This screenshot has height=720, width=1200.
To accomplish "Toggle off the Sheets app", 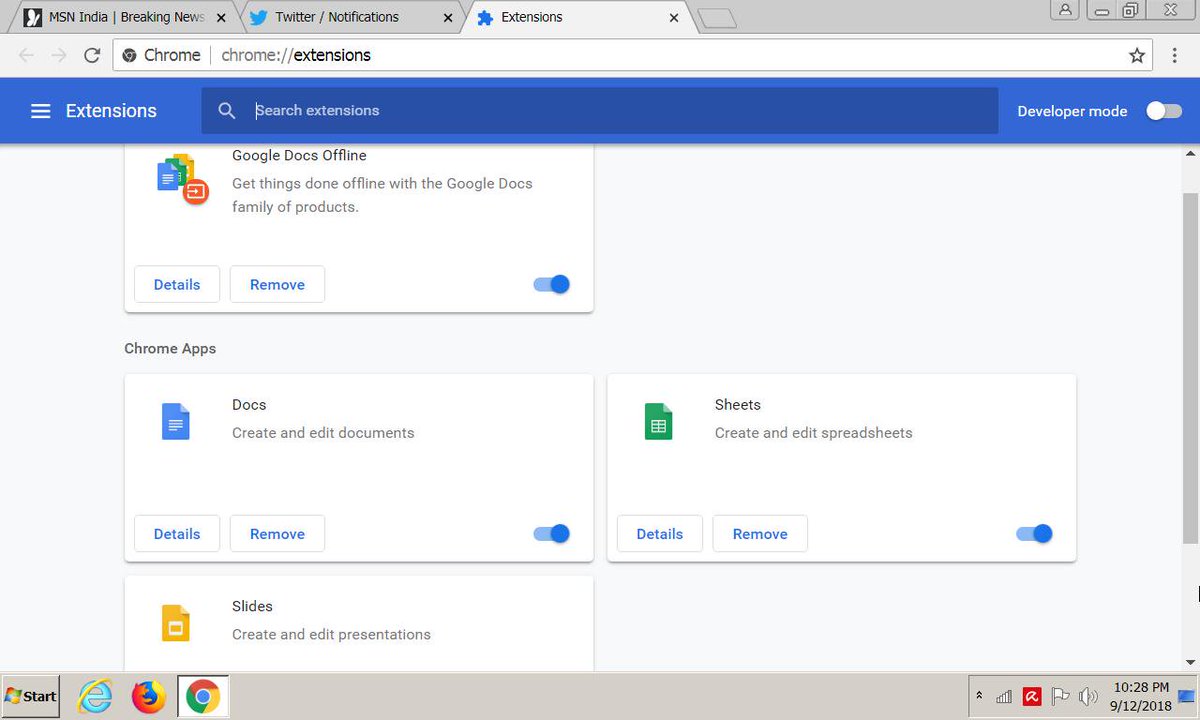I will coord(1035,534).
